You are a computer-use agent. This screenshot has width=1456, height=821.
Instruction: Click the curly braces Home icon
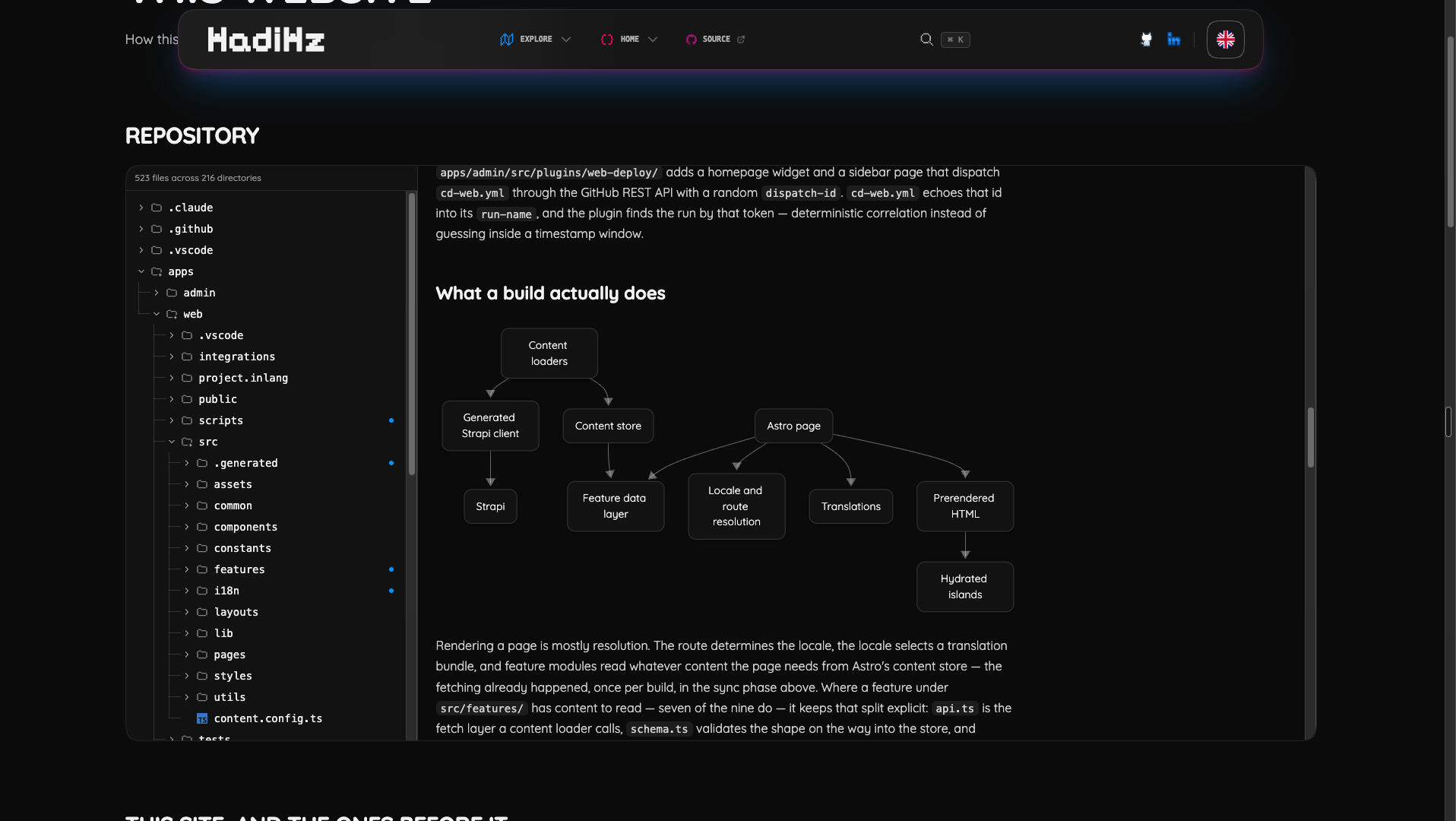pyautogui.click(x=607, y=40)
